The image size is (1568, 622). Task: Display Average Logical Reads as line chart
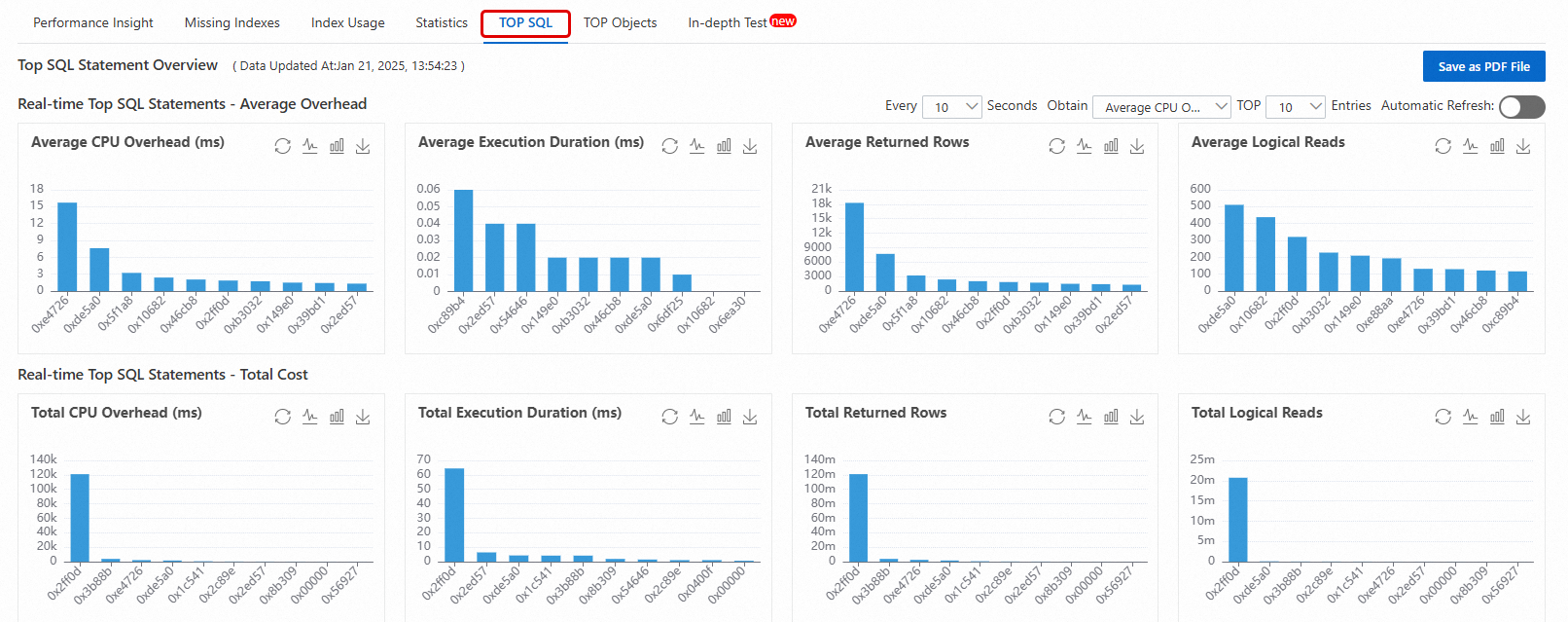1470,146
